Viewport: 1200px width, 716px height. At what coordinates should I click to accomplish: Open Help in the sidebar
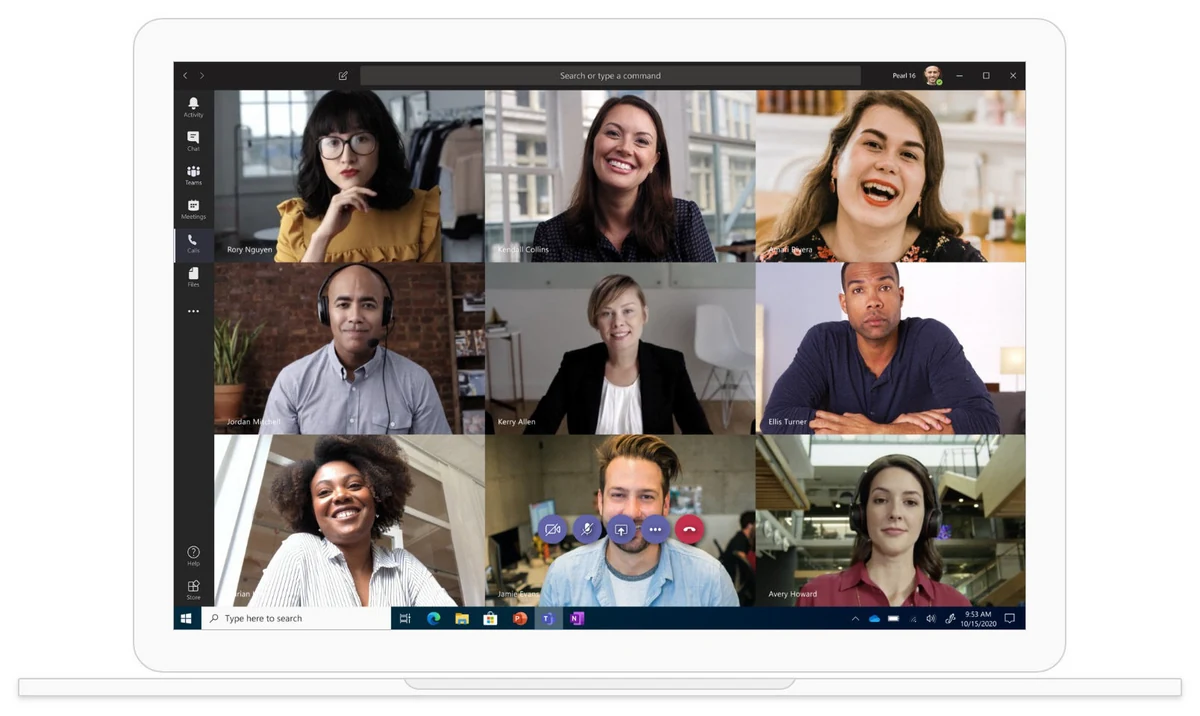click(x=193, y=556)
